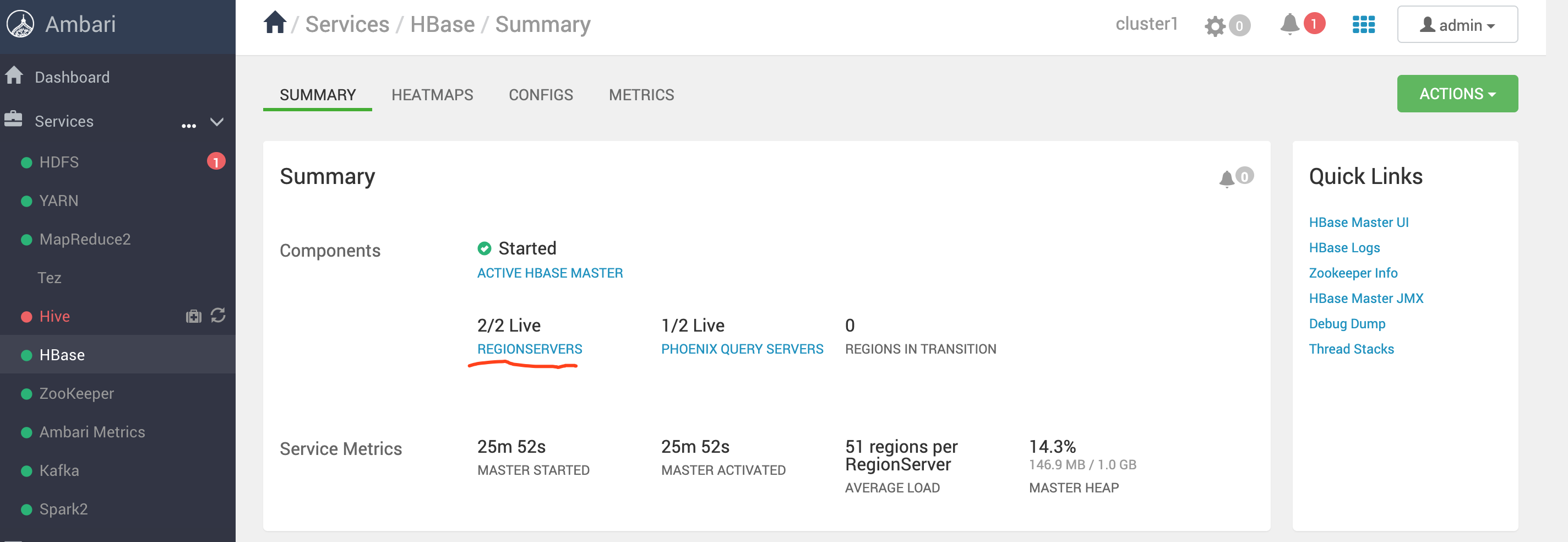
Task: Open Zookeeper Info quick link
Action: click(x=1353, y=273)
